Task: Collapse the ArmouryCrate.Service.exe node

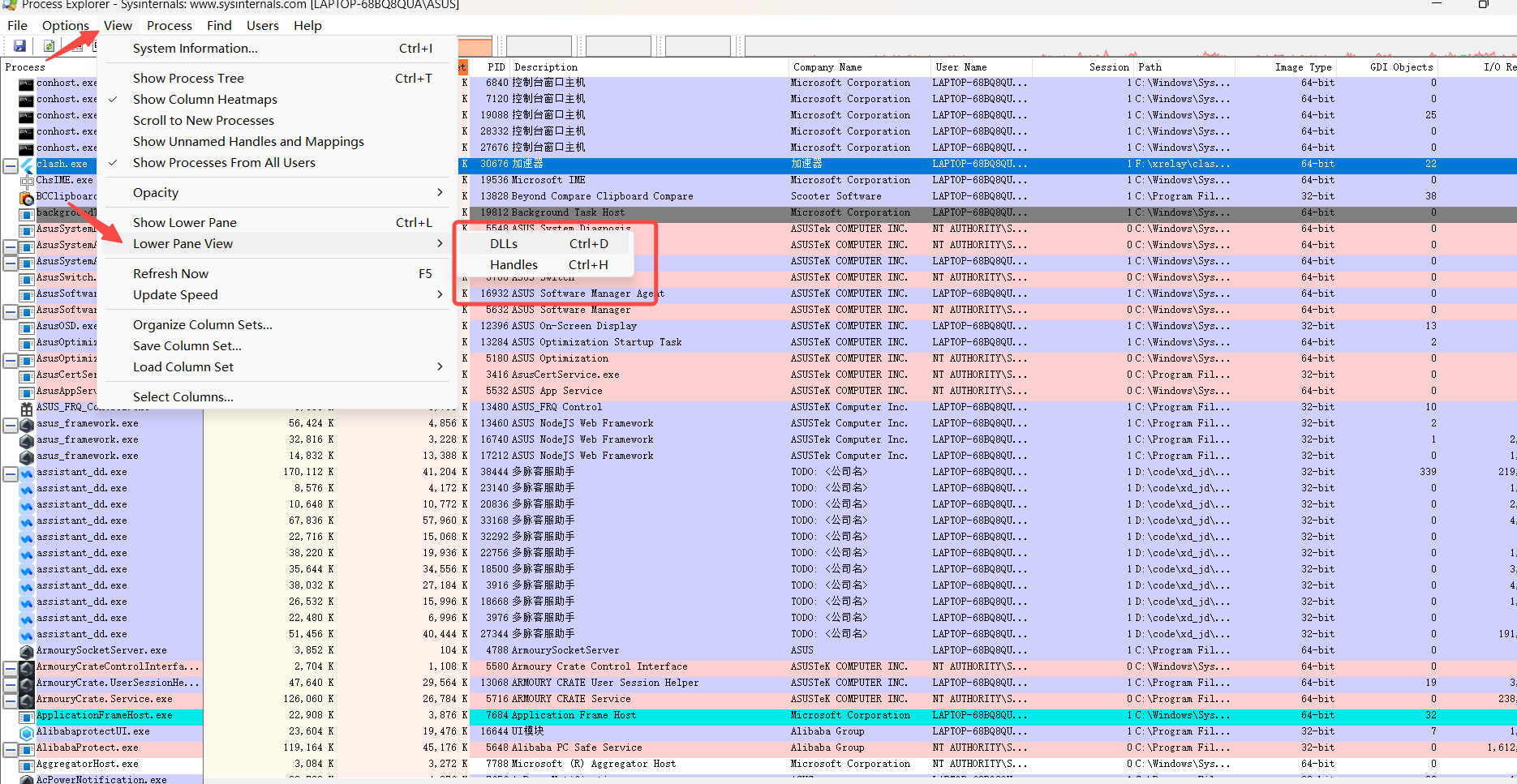Action: 10,700
